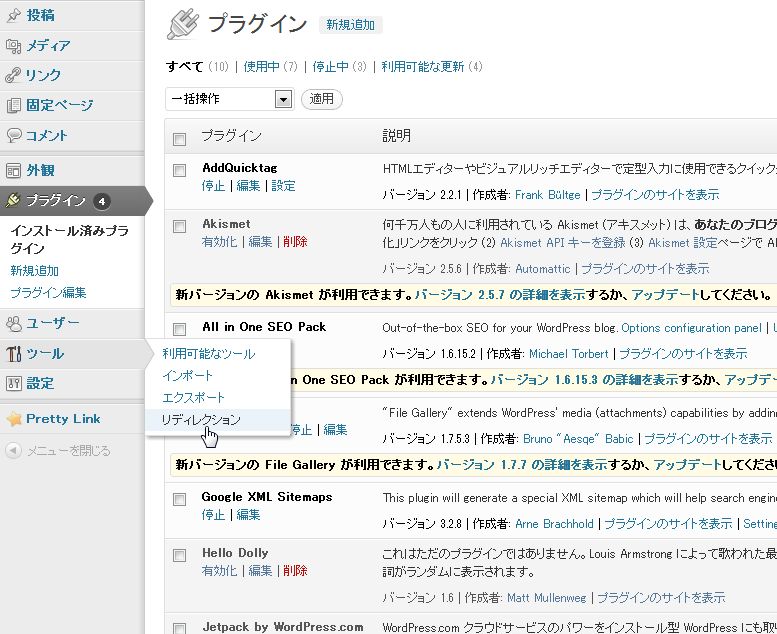This screenshot has width=777, height=634.
Task: Click the collapse menu arrow icon
Action: [13, 451]
